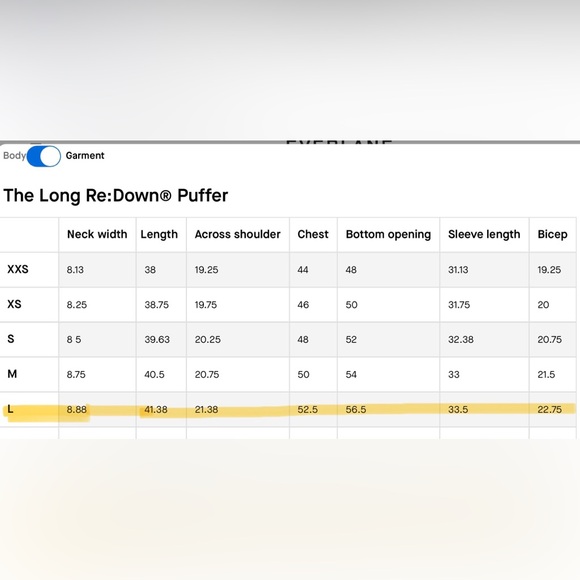Click the Length column header
The width and height of the screenshot is (580, 580).
[159, 235]
